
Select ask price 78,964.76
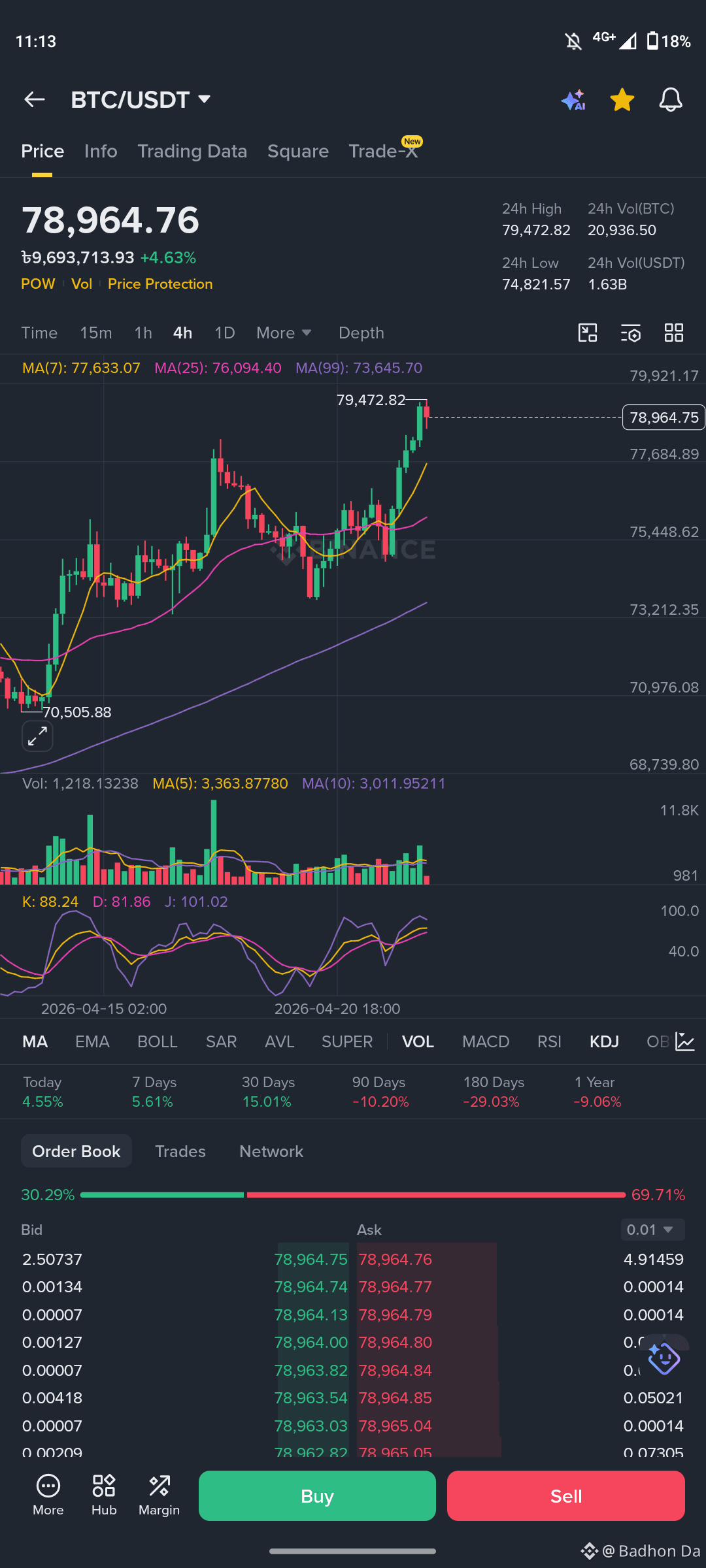coord(395,1259)
